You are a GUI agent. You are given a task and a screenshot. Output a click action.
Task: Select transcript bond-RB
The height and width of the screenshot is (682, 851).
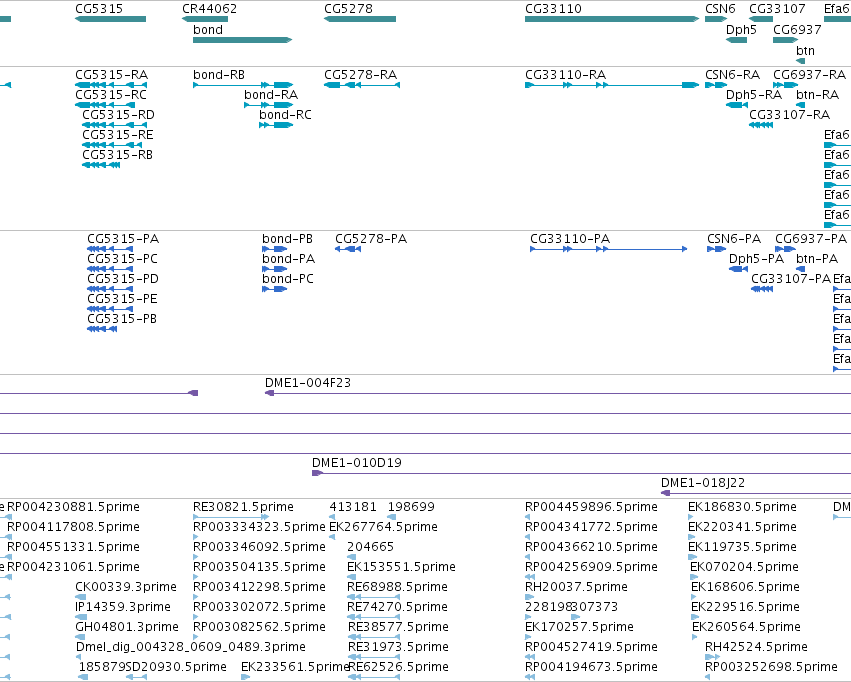(x=243, y=85)
